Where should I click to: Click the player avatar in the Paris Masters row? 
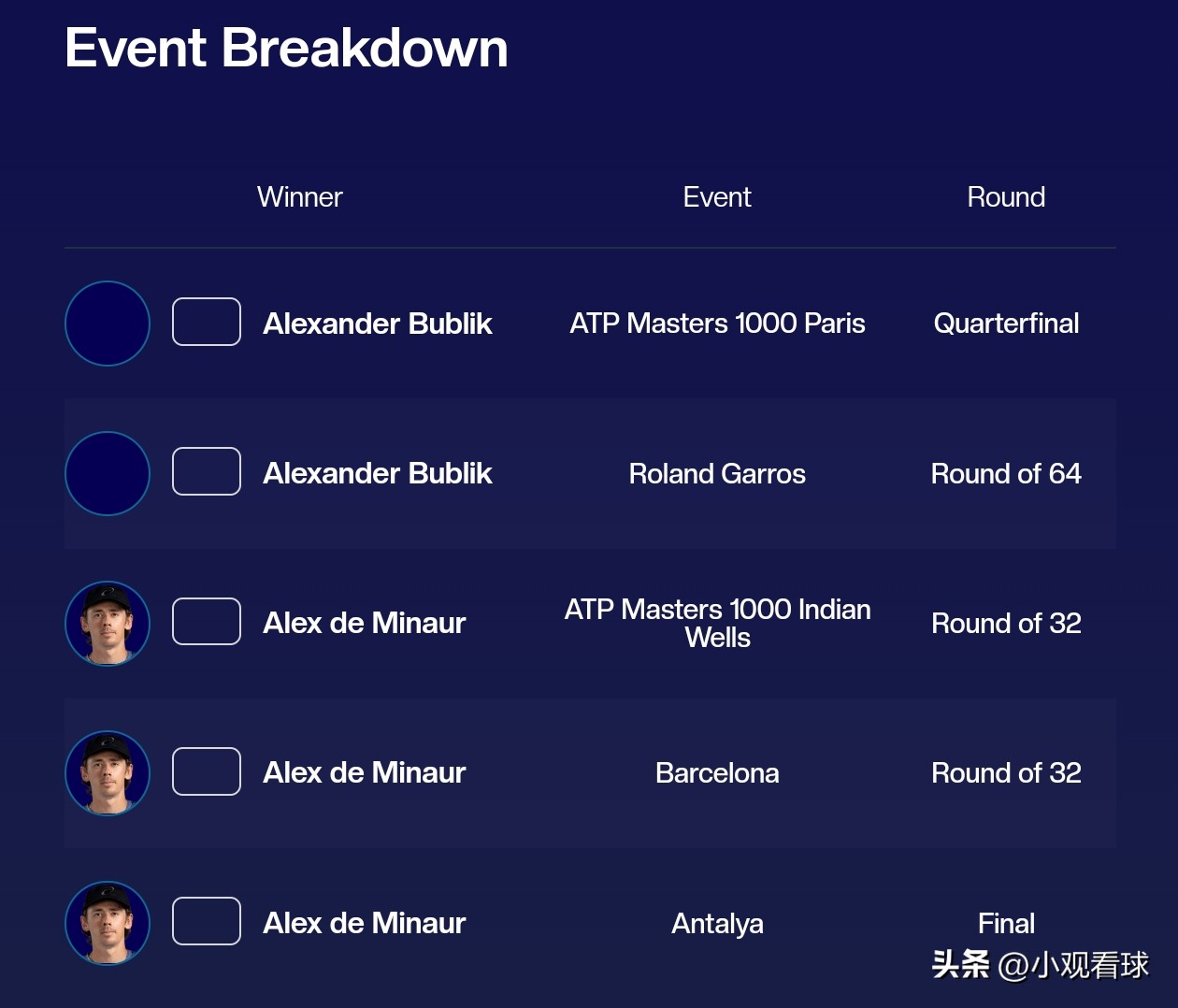pyautogui.click(x=108, y=324)
